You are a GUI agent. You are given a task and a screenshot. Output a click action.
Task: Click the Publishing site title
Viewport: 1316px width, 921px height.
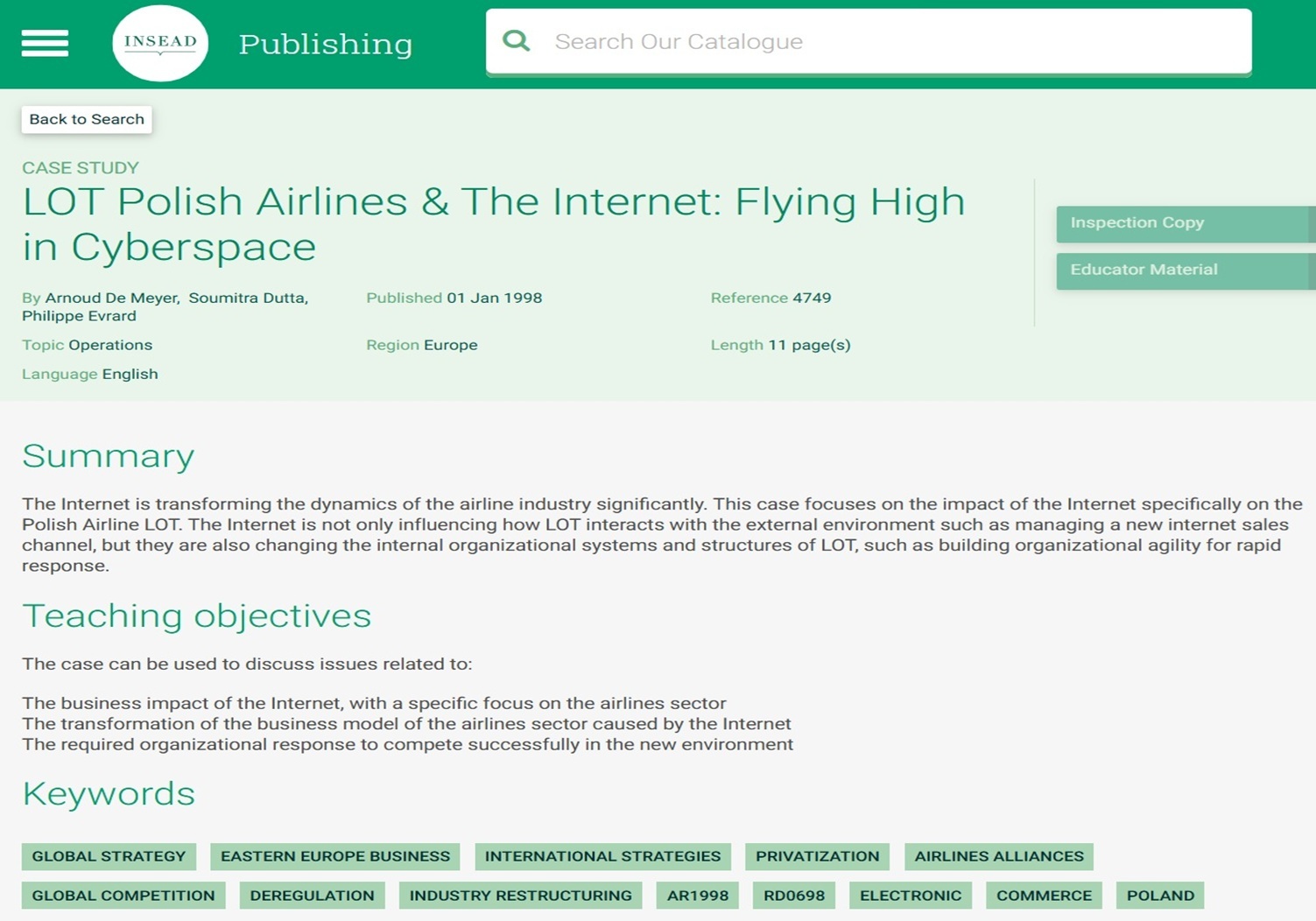(325, 44)
